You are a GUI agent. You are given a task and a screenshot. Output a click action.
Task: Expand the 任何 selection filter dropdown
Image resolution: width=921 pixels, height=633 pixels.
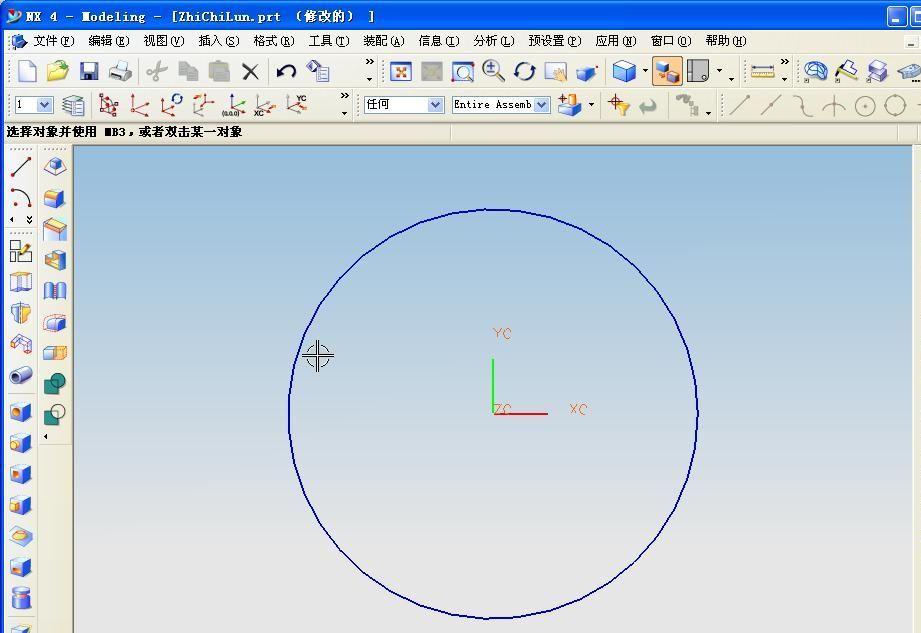point(435,105)
